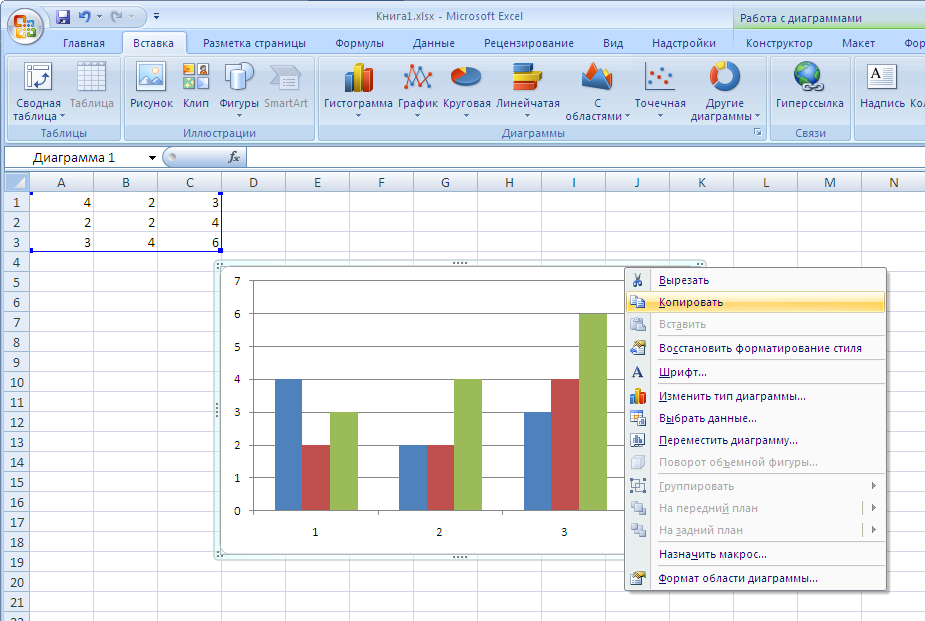Click the red bar in group 2
This screenshot has height=621, width=925.
point(440,478)
